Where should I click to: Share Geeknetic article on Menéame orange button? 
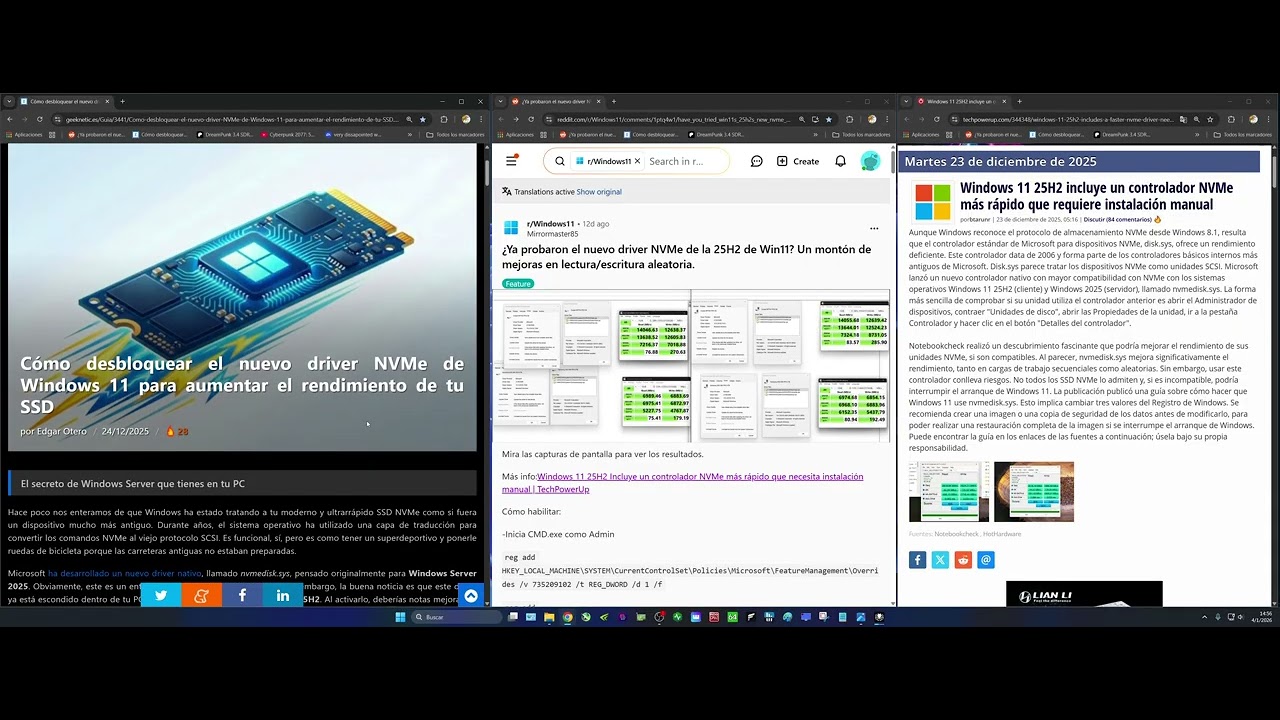pos(201,595)
